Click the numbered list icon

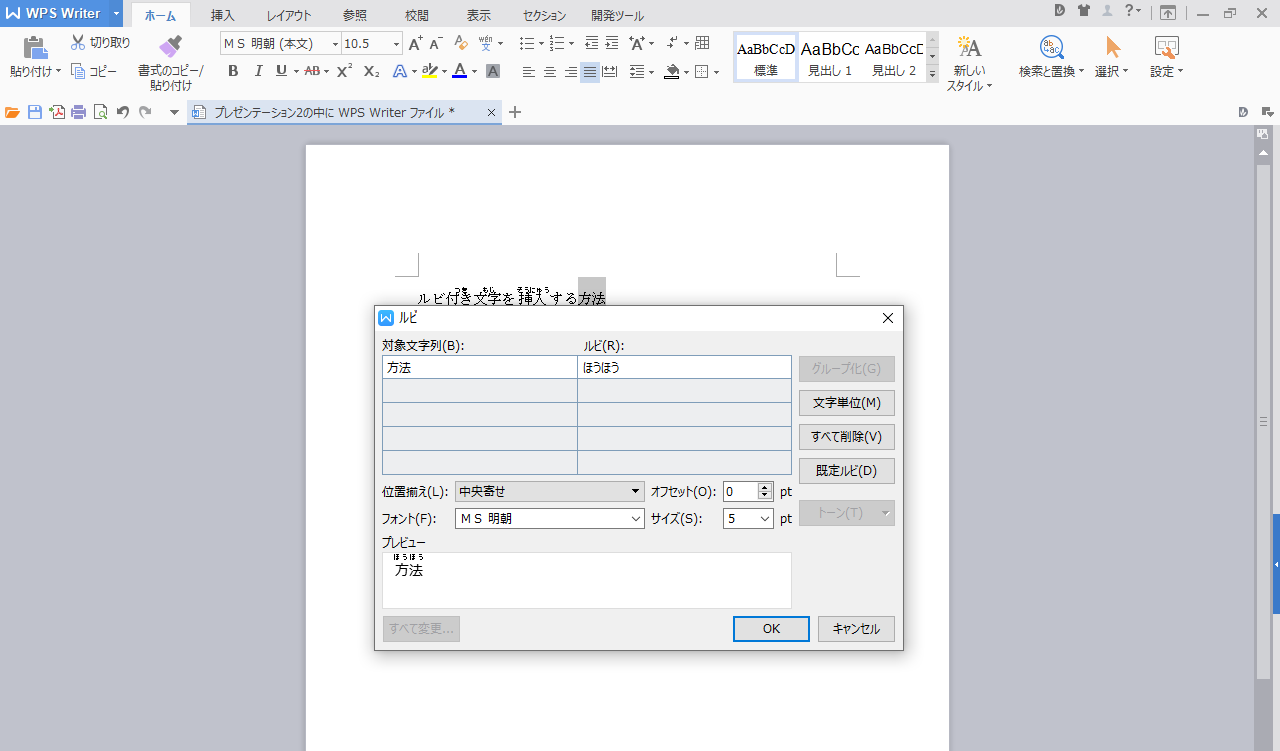pyautogui.click(x=557, y=43)
